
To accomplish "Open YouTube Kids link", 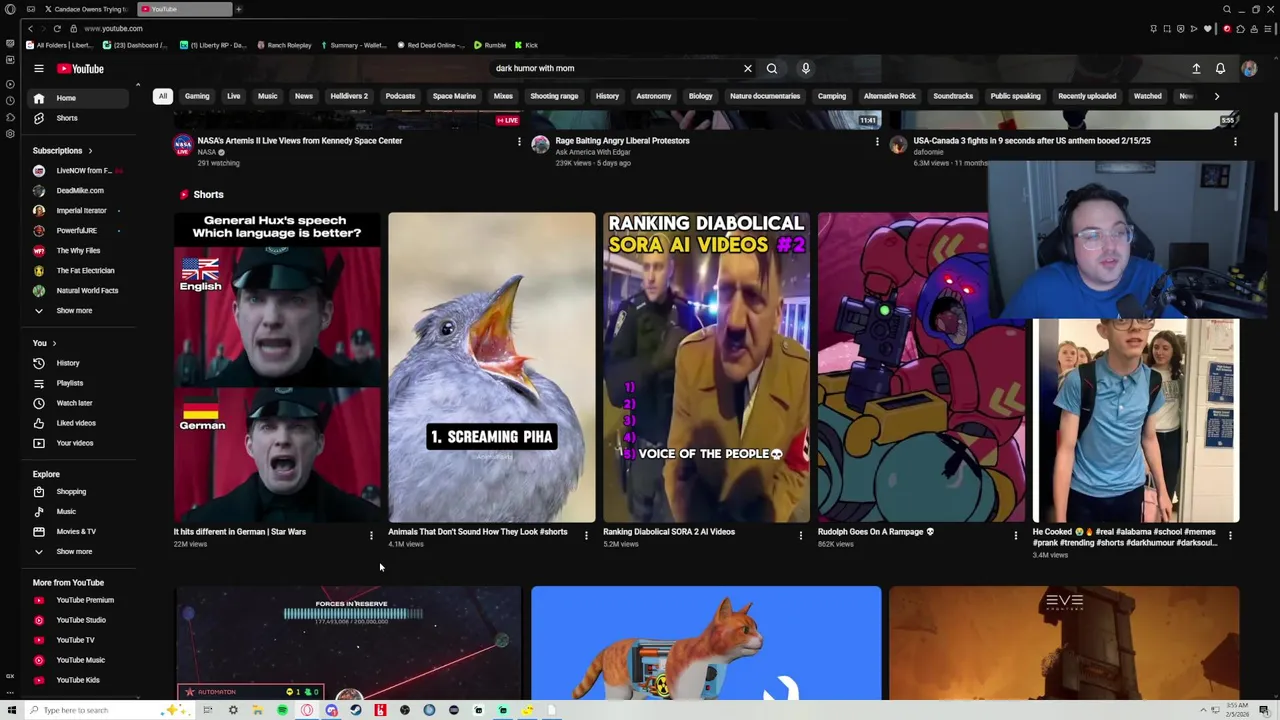I will click(x=78, y=680).
